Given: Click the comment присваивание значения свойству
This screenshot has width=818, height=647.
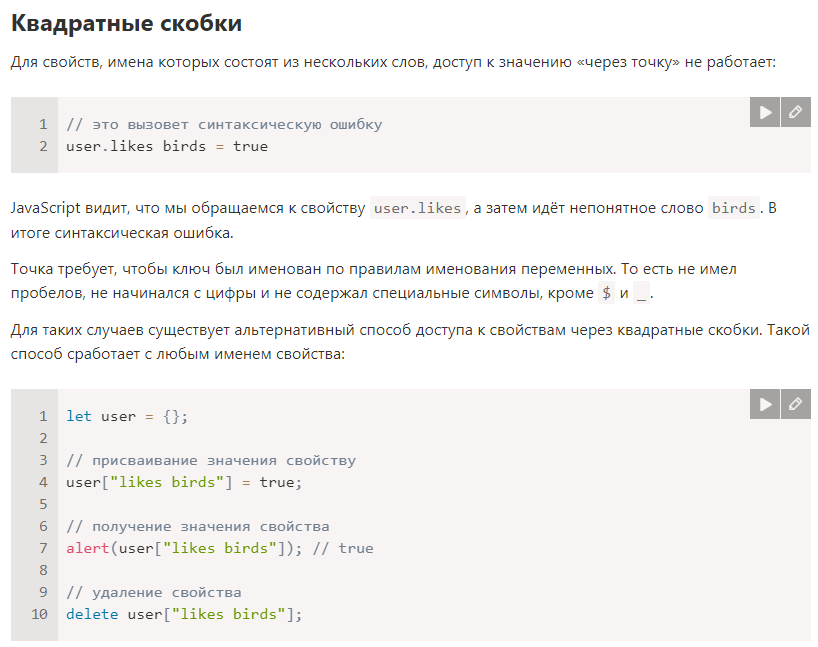Looking at the screenshot, I should tap(211, 461).
